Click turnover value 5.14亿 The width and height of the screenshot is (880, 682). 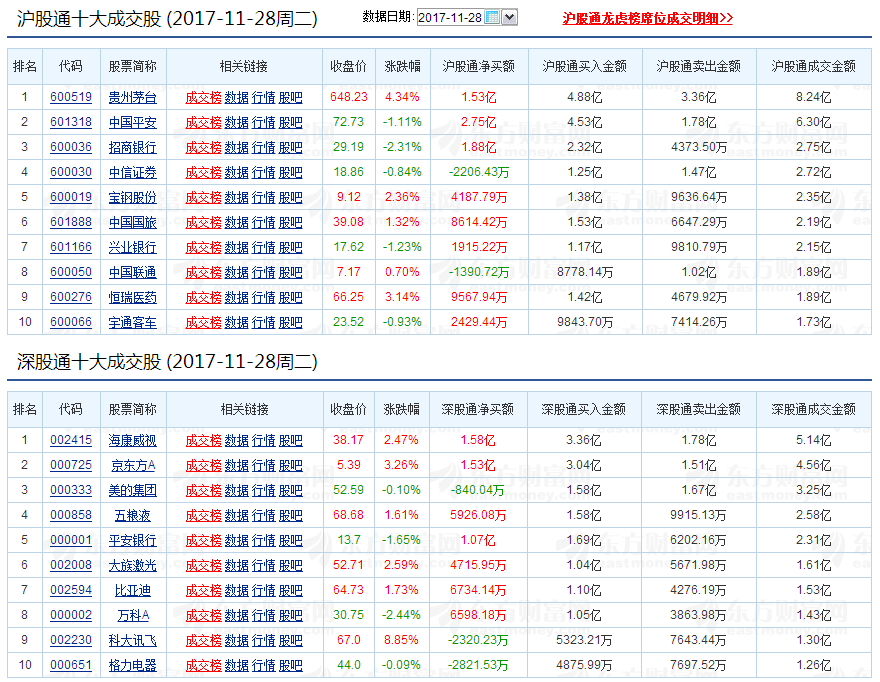pos(813,440)
